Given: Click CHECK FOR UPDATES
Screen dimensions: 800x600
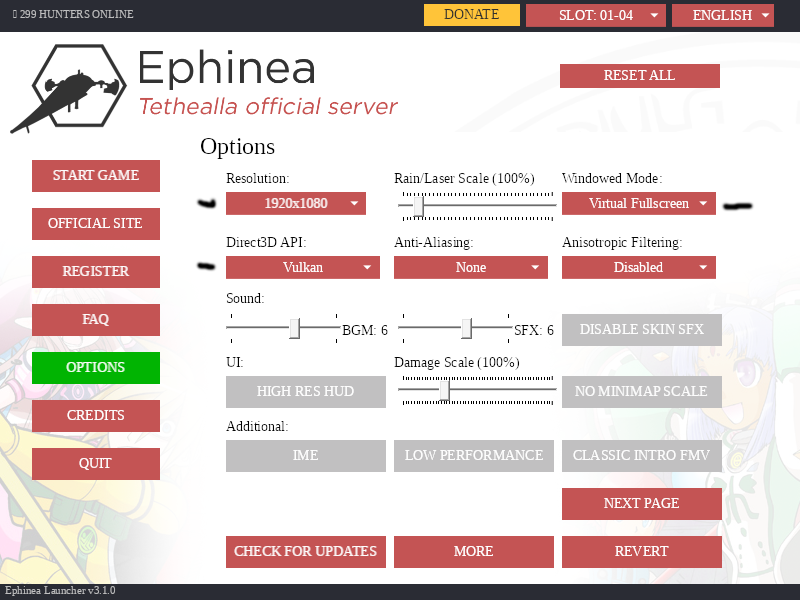Looking at the screenshot, I should point(306,552).
